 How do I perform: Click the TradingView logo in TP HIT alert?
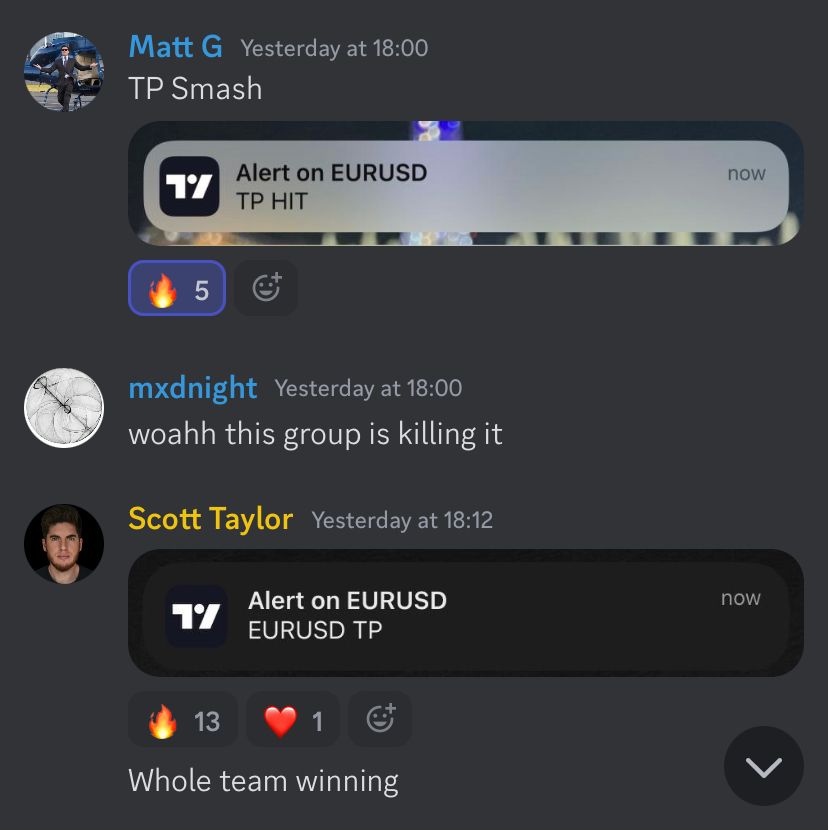[x=190, y=186]
